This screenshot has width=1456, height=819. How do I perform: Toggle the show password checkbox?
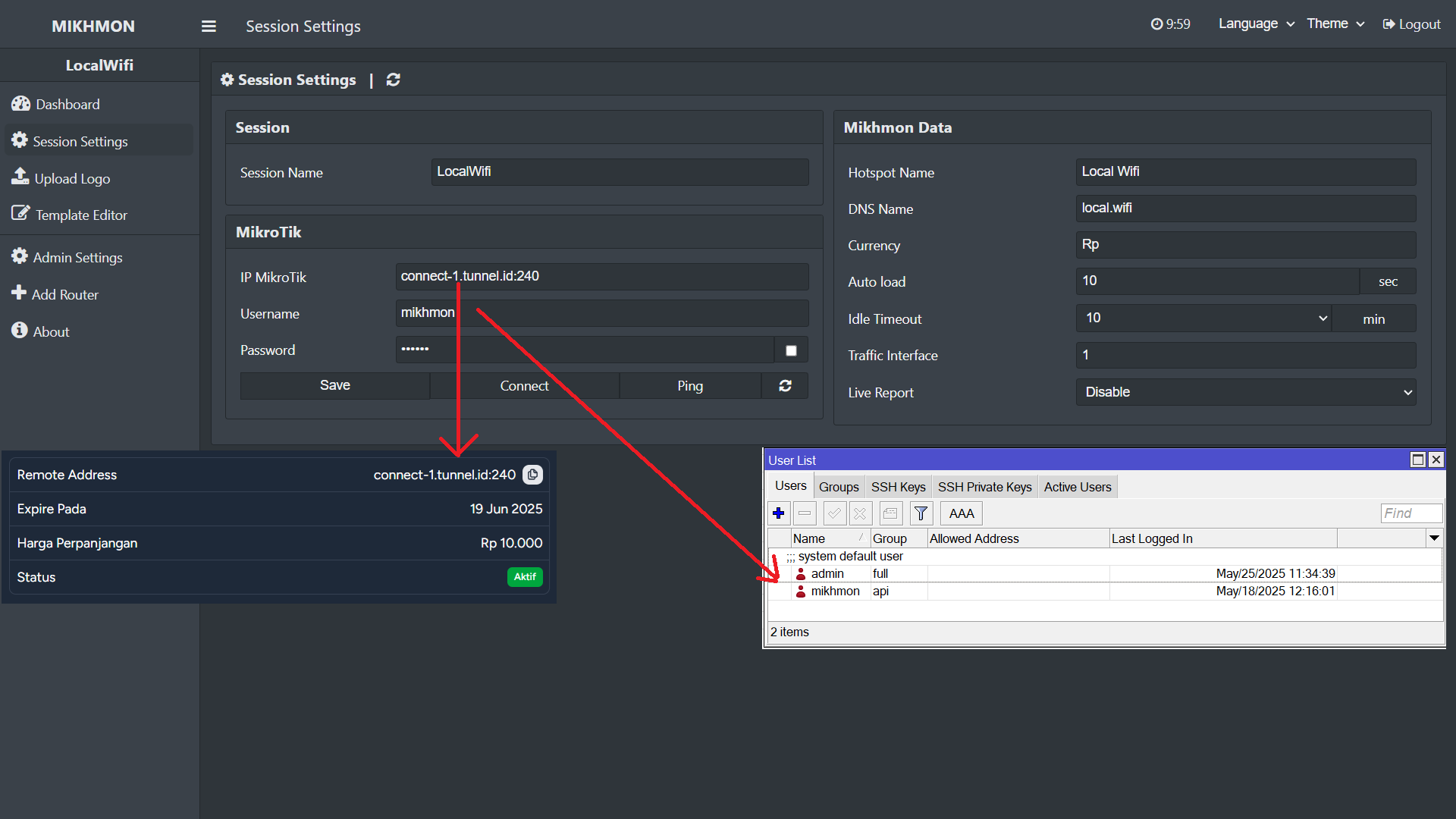coord(791,350)
